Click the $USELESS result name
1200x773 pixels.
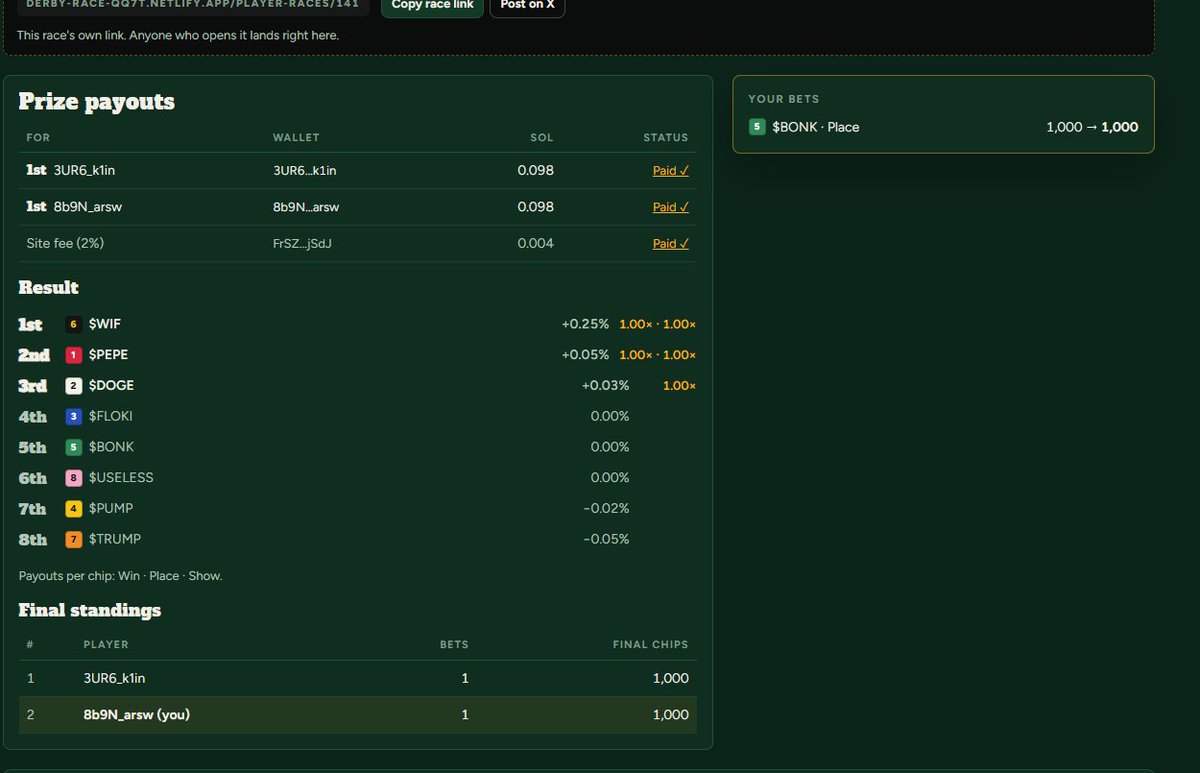click(121, 477)
